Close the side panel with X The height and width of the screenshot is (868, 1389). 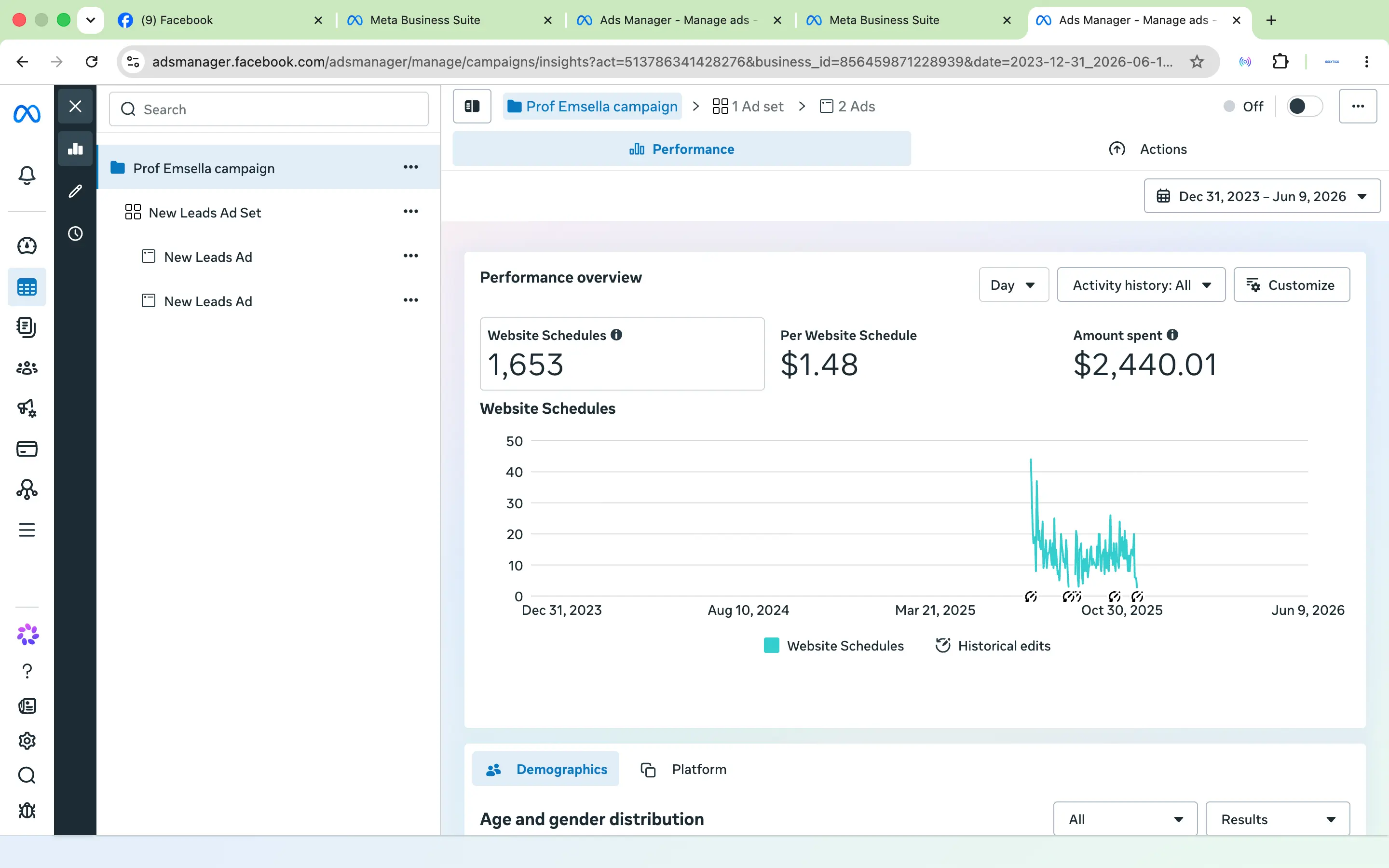tap(75, 106)
